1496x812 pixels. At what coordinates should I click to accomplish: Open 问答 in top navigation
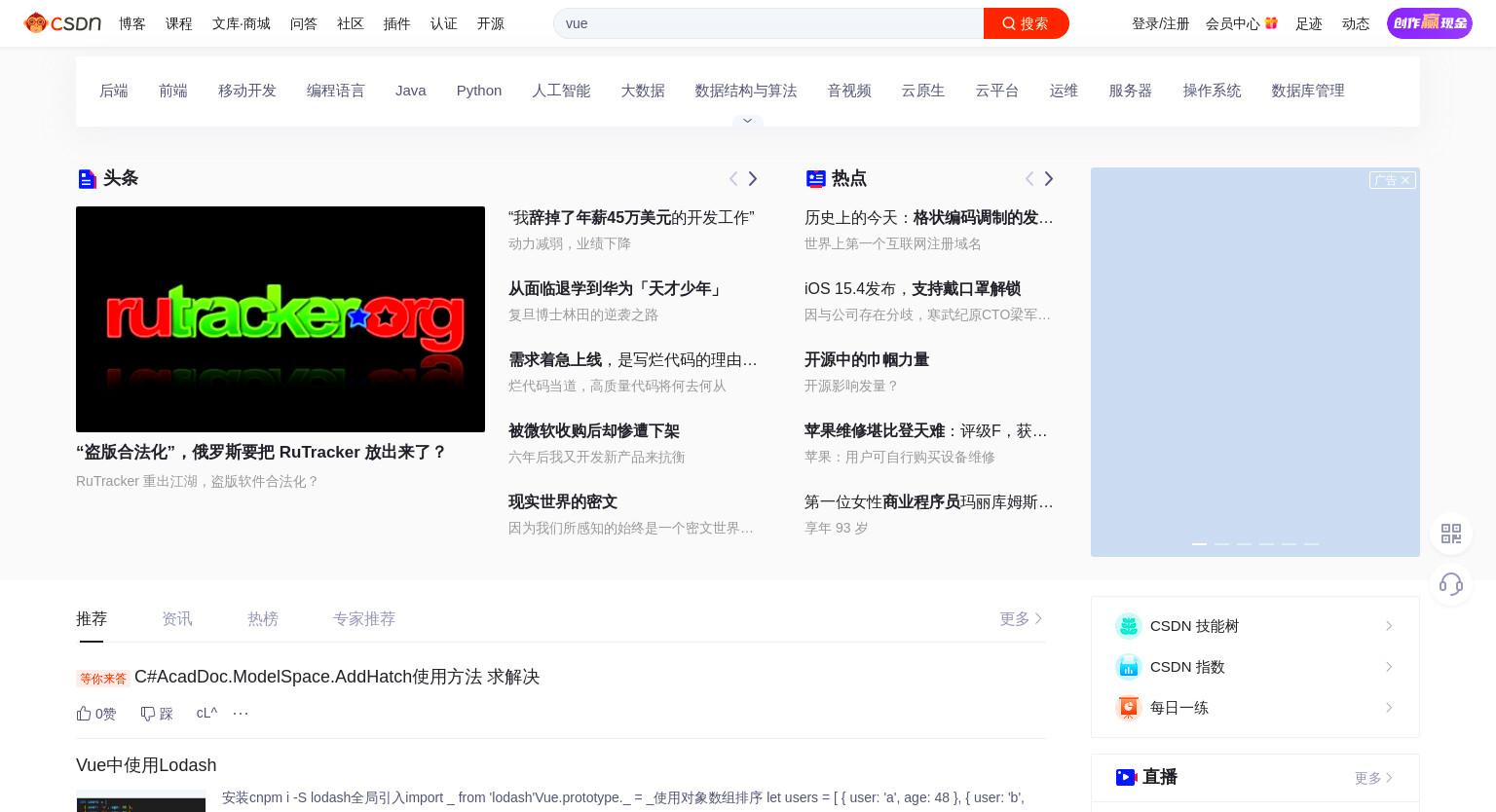coord(304,23)
